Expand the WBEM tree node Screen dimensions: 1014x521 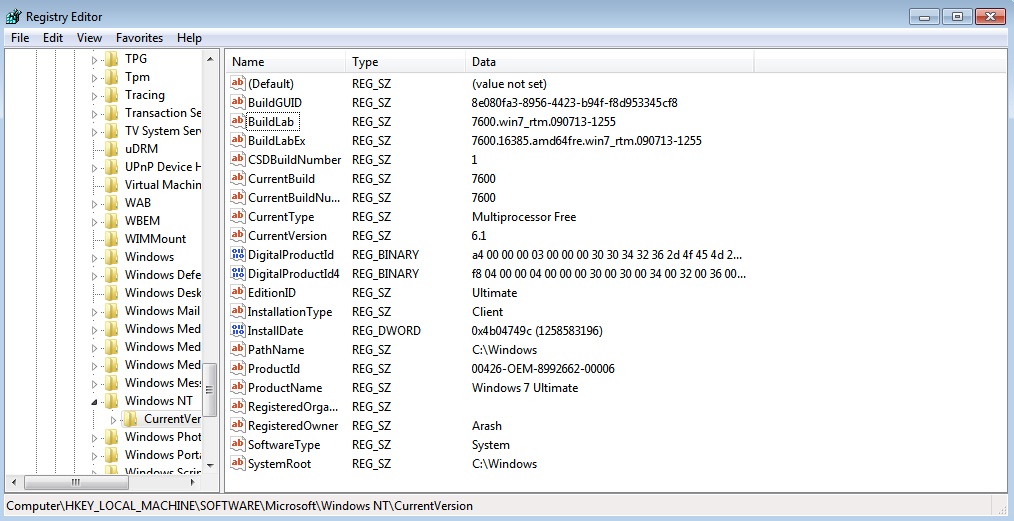click(x=94, y=222)
